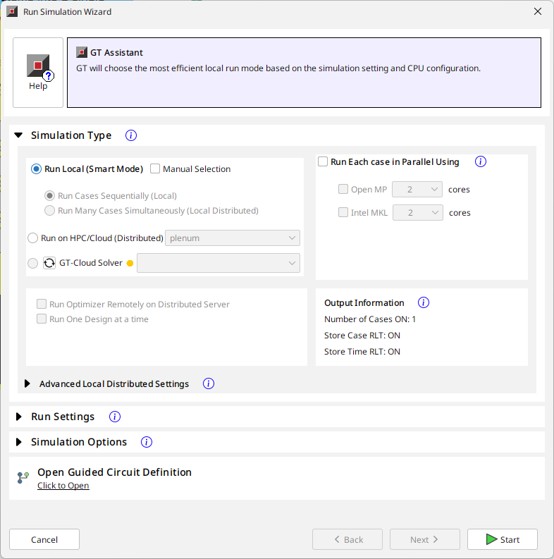Screen dimensions: 554x559
Task: Collapse the Simulation Type section
Action: point(19,135)
